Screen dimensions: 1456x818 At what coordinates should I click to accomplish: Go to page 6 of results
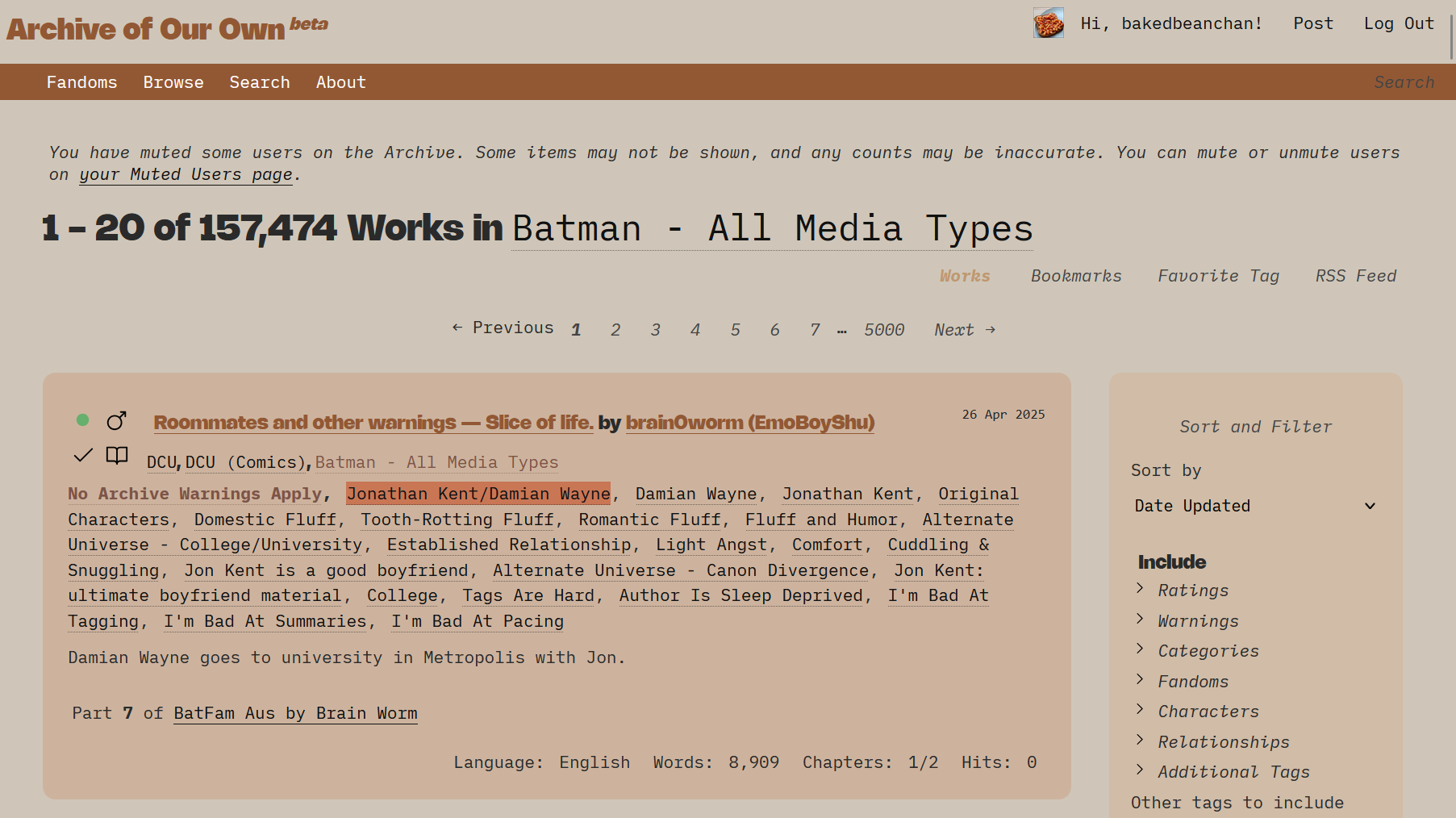pos(774,330)
